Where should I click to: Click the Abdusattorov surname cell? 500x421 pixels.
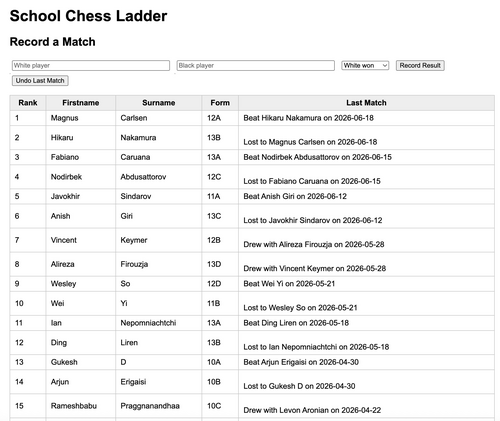(x=159, y=177)
